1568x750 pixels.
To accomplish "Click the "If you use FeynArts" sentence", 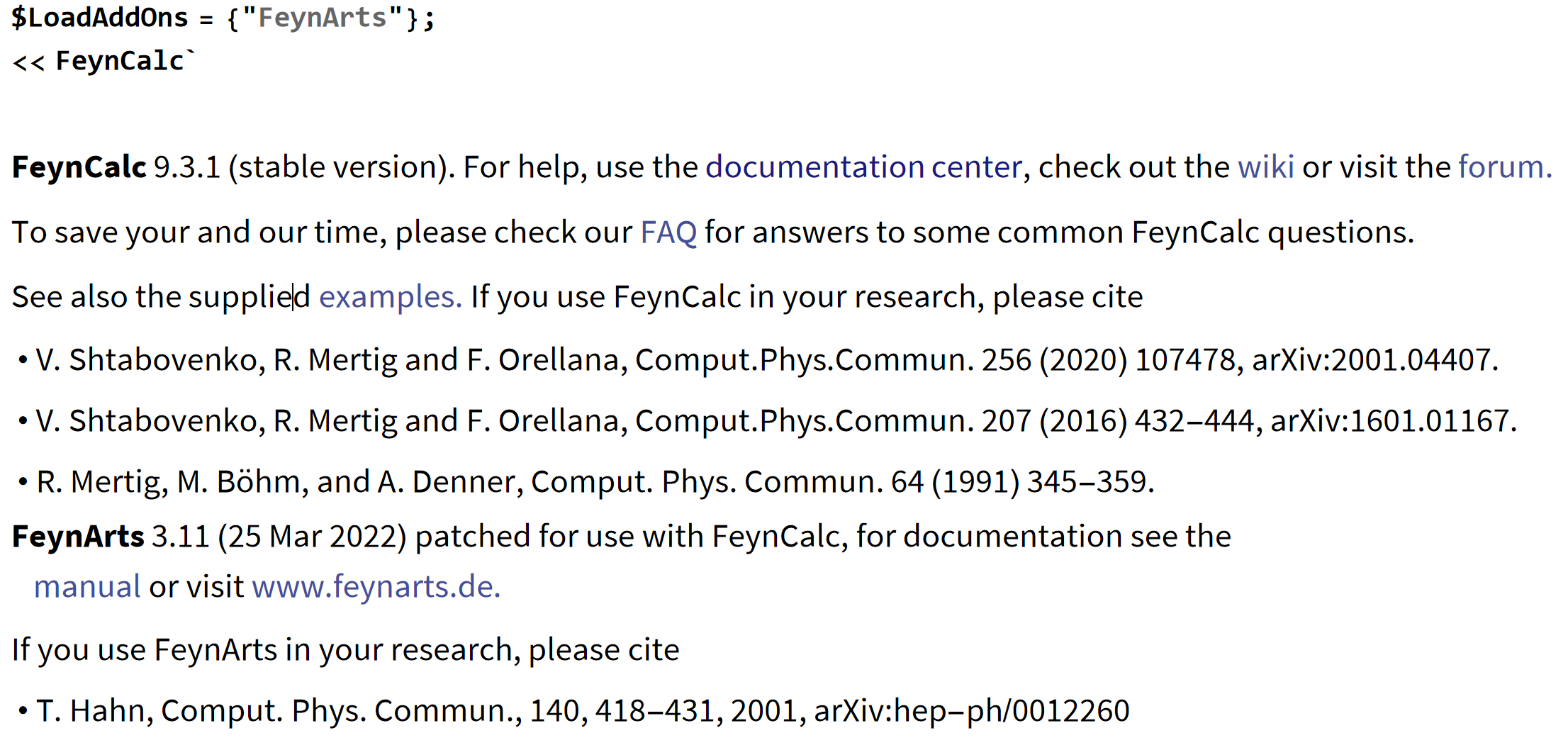I will click(345, 650).
